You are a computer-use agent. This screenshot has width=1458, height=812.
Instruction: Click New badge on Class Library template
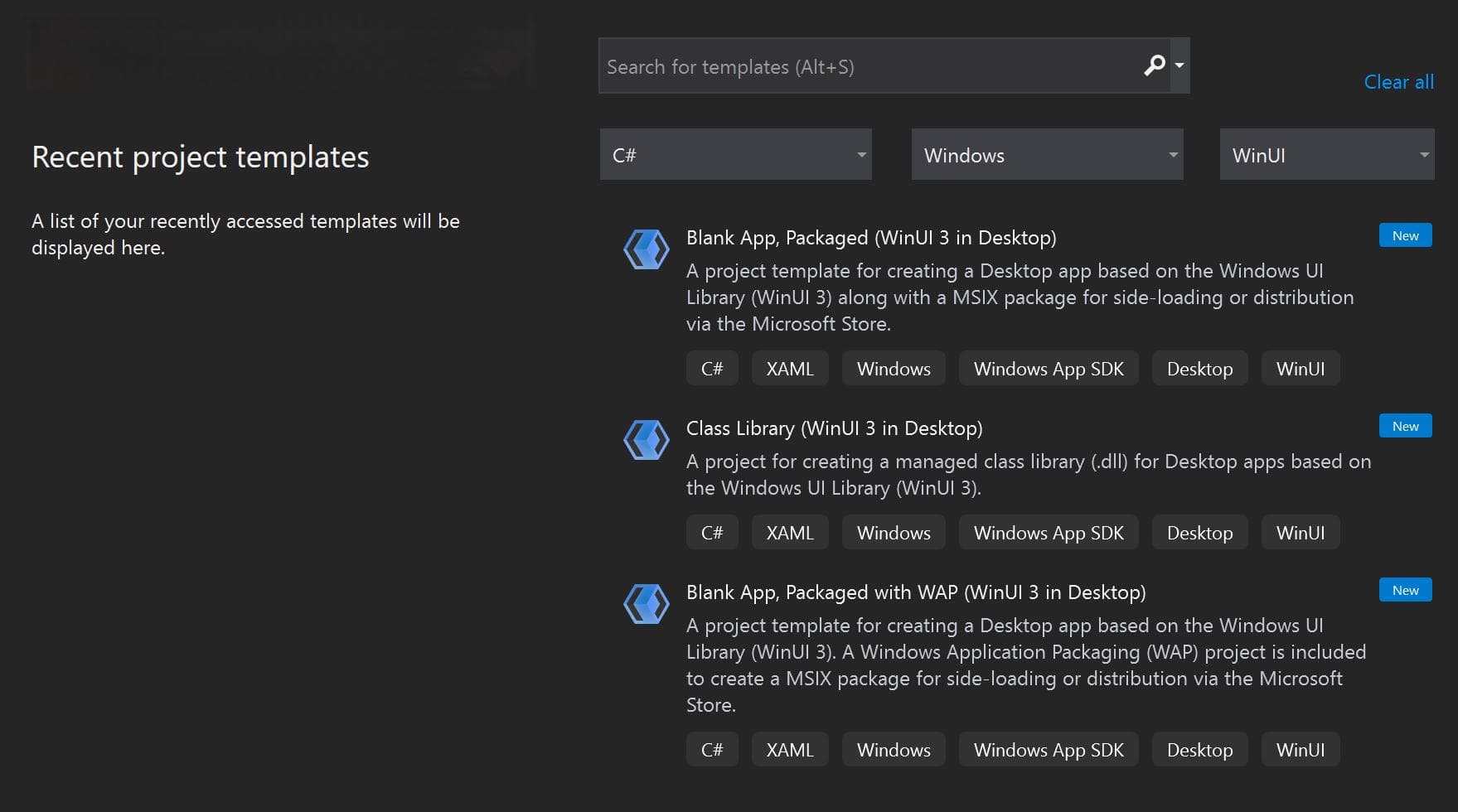(1405, 426)
